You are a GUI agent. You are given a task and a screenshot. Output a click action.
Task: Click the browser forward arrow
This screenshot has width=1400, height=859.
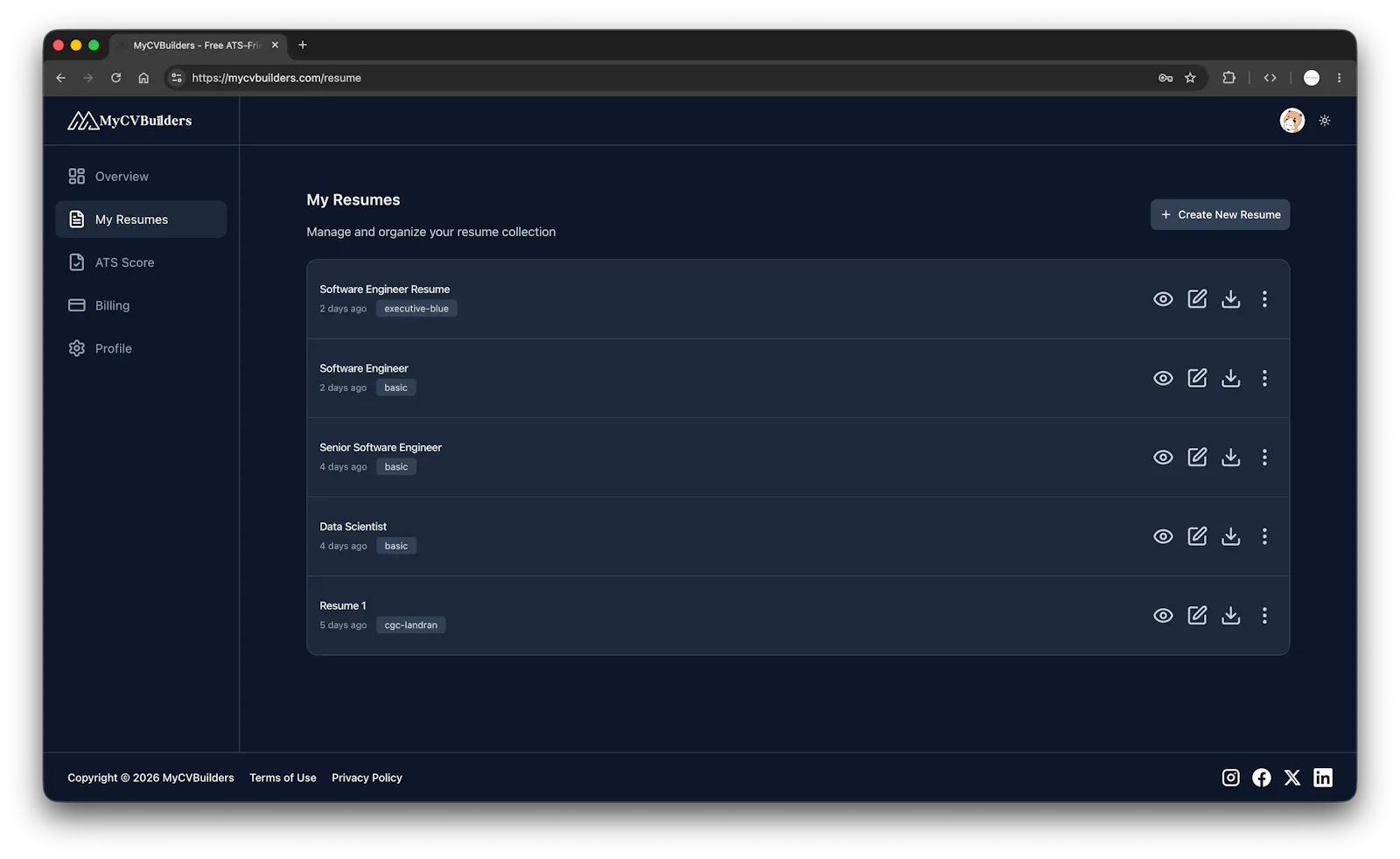[88, 78]
